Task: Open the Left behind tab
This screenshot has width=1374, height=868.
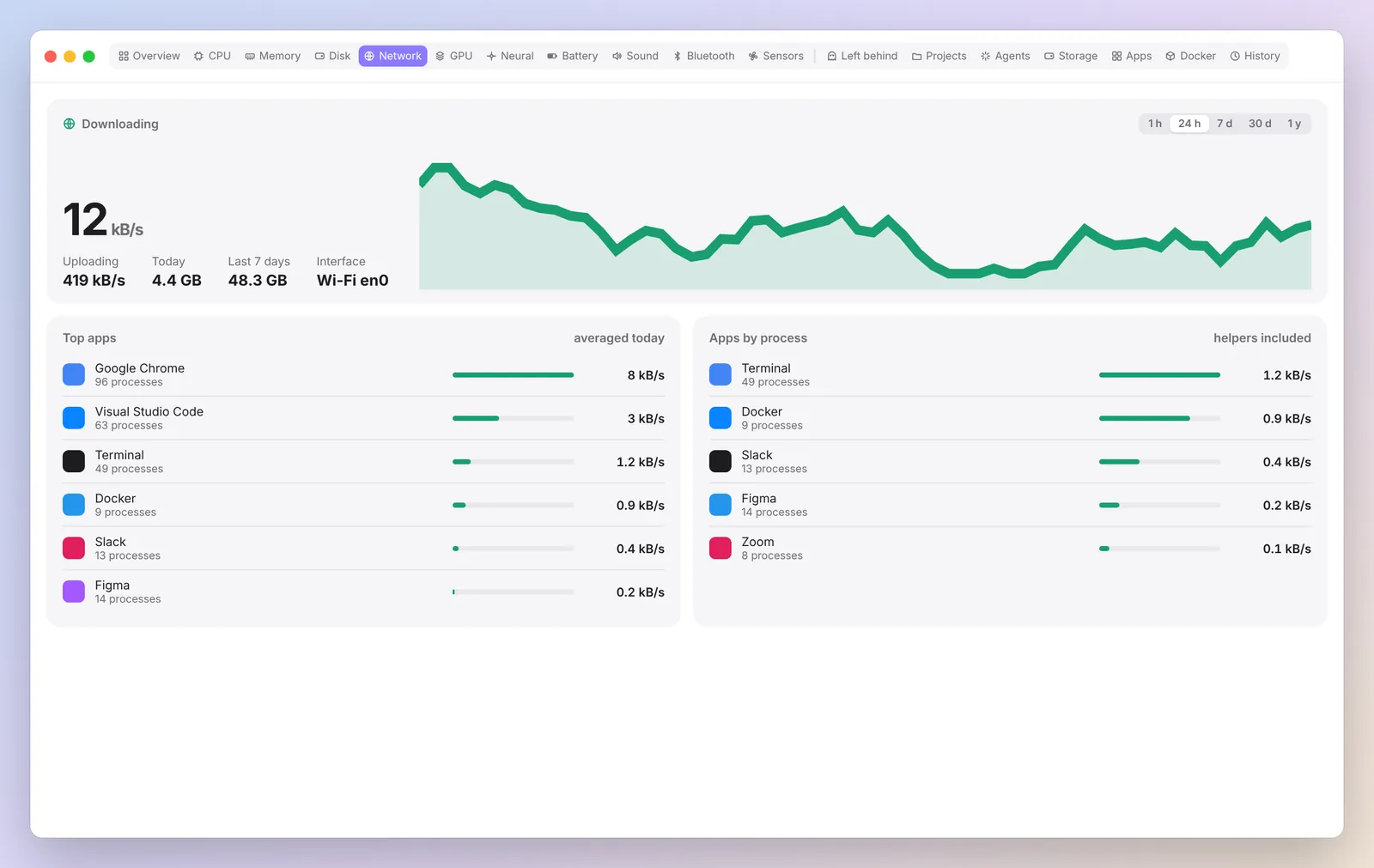Action: coord(862,56)
